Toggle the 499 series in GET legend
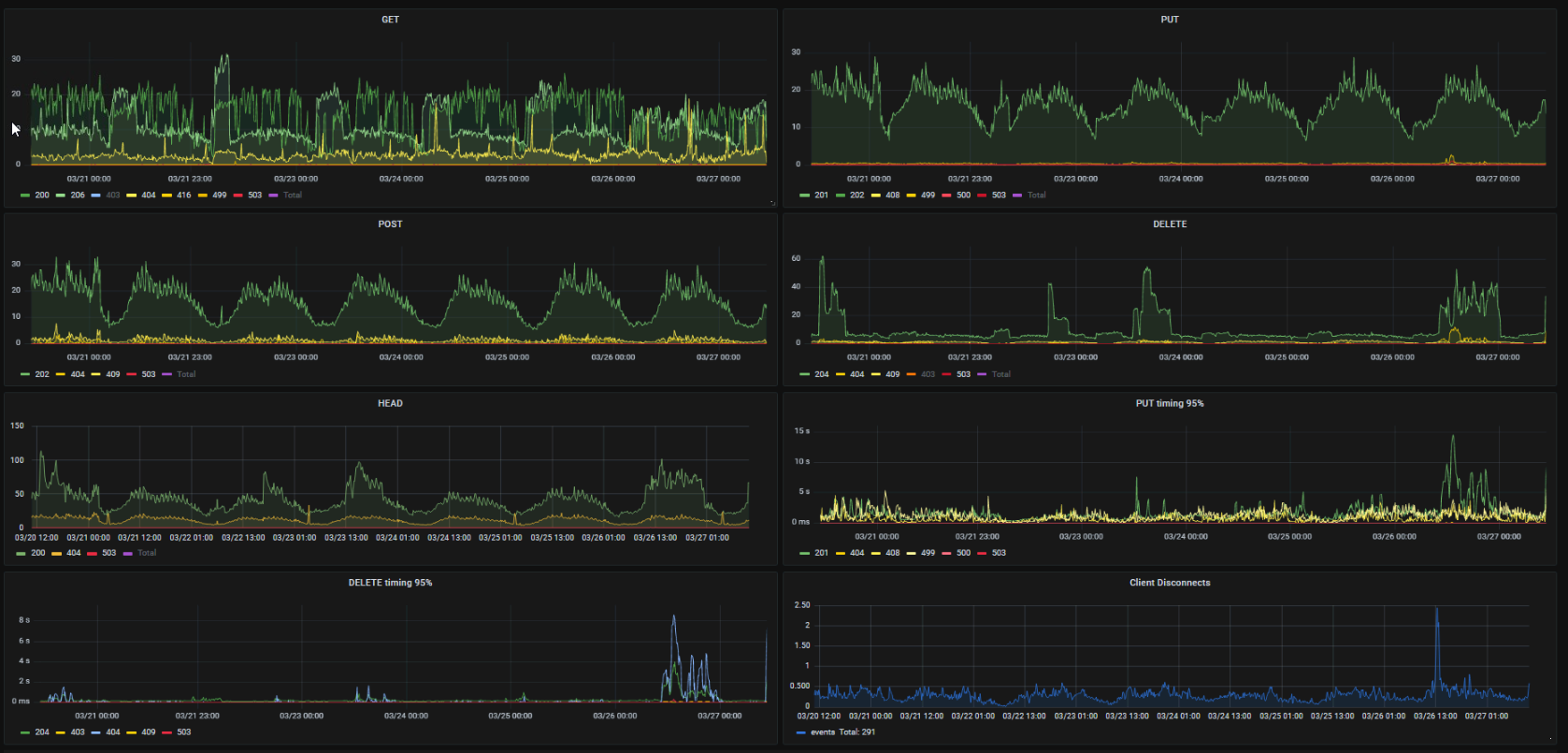Screen dimensions: 1568x753 point(220,195)
